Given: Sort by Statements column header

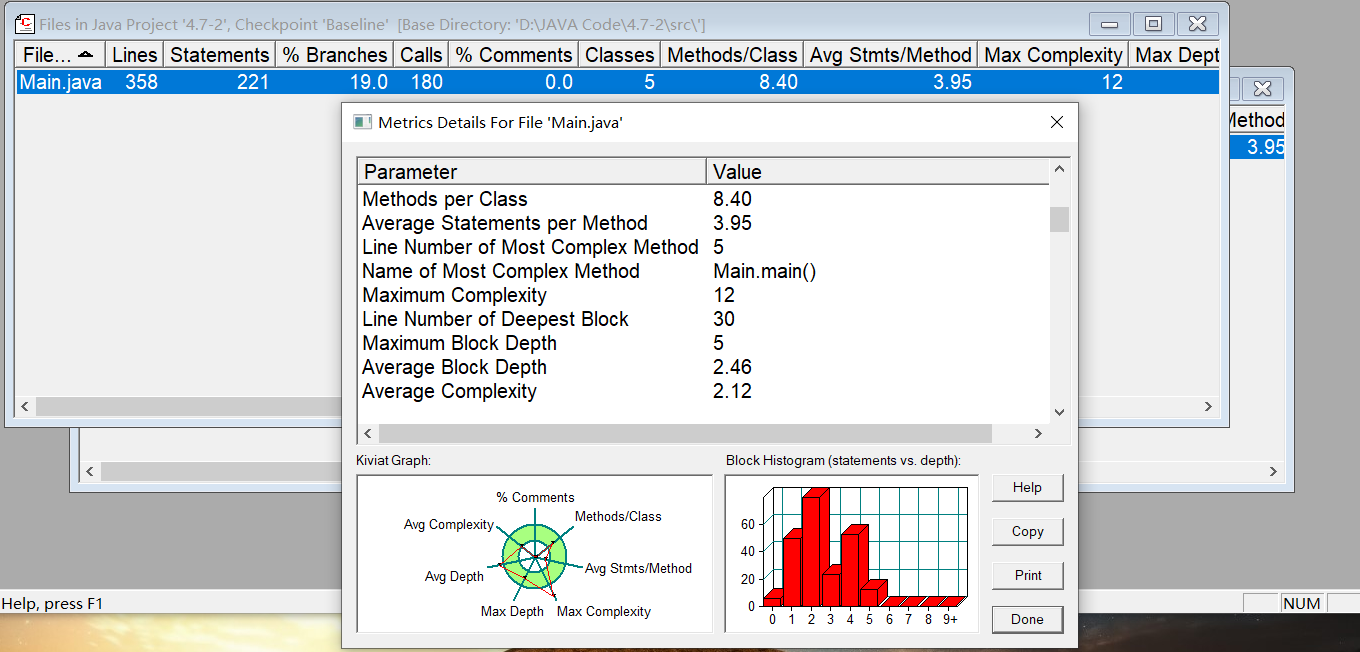Looking at the screenshot, I should pyautogui.click(x=219, y=55).
